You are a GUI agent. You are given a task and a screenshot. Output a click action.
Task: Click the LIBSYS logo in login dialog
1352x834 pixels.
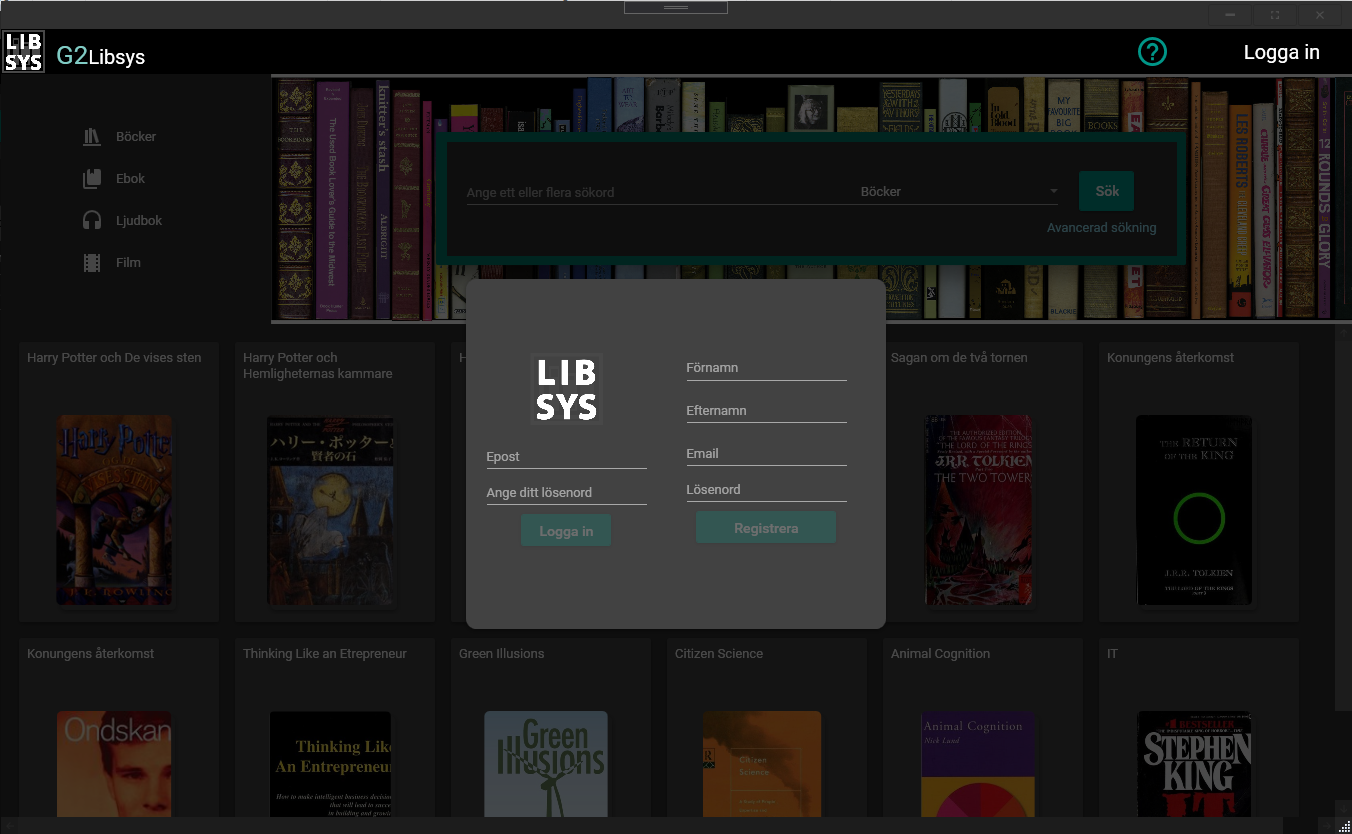click(566, 389)
